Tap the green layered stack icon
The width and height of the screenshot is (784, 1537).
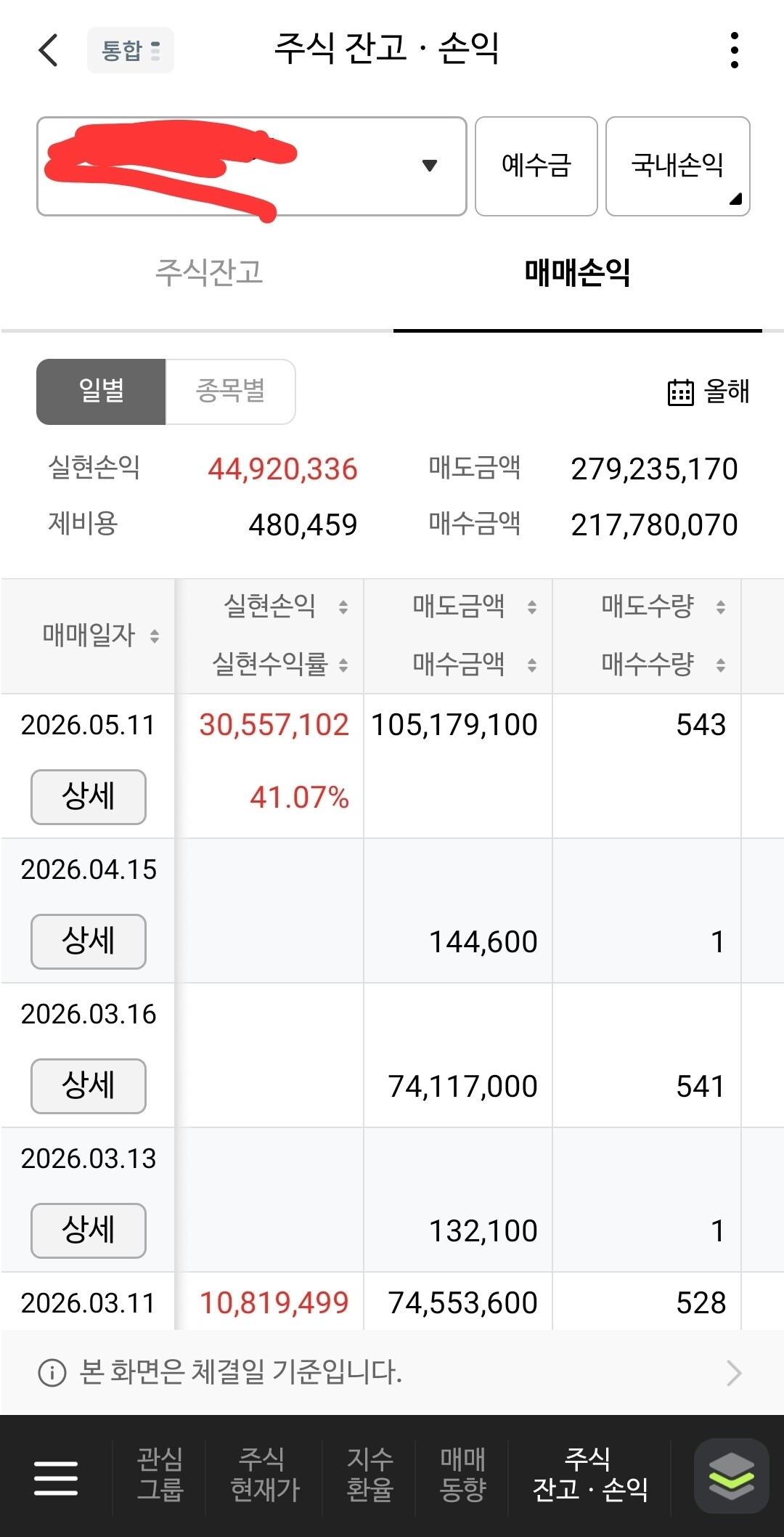tap(731, 1476)
